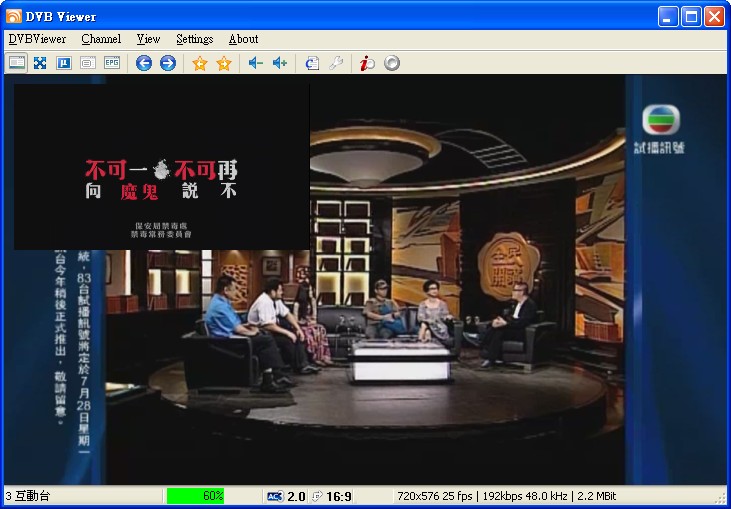731x509 pixels.
Task: Decrease volume with speaker minus icon
Action: 256,63
